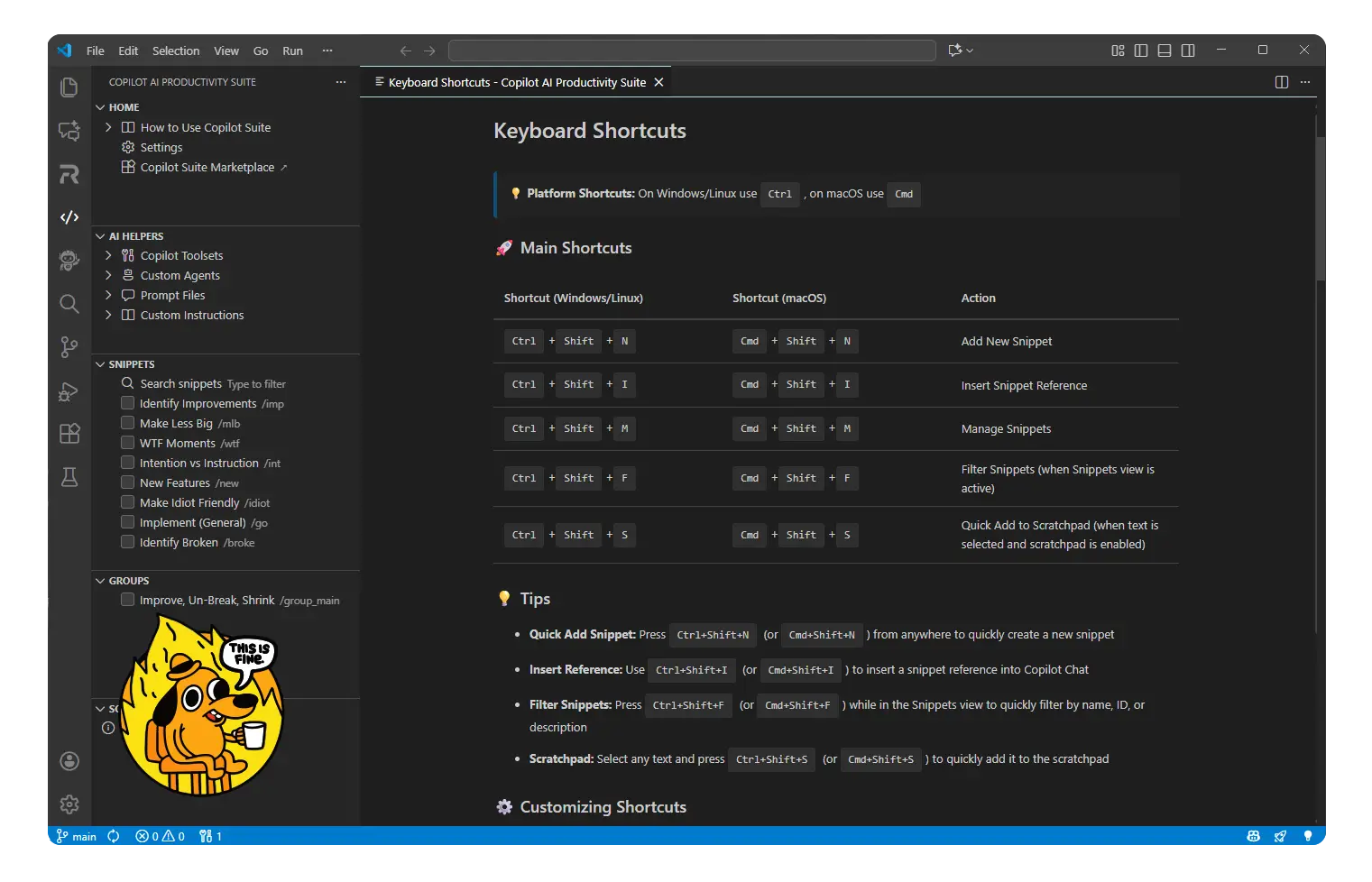Select the Keyboard Shortcuts editor tab
This screenshot has width=1372, height=882.
(x=516, y=82)
